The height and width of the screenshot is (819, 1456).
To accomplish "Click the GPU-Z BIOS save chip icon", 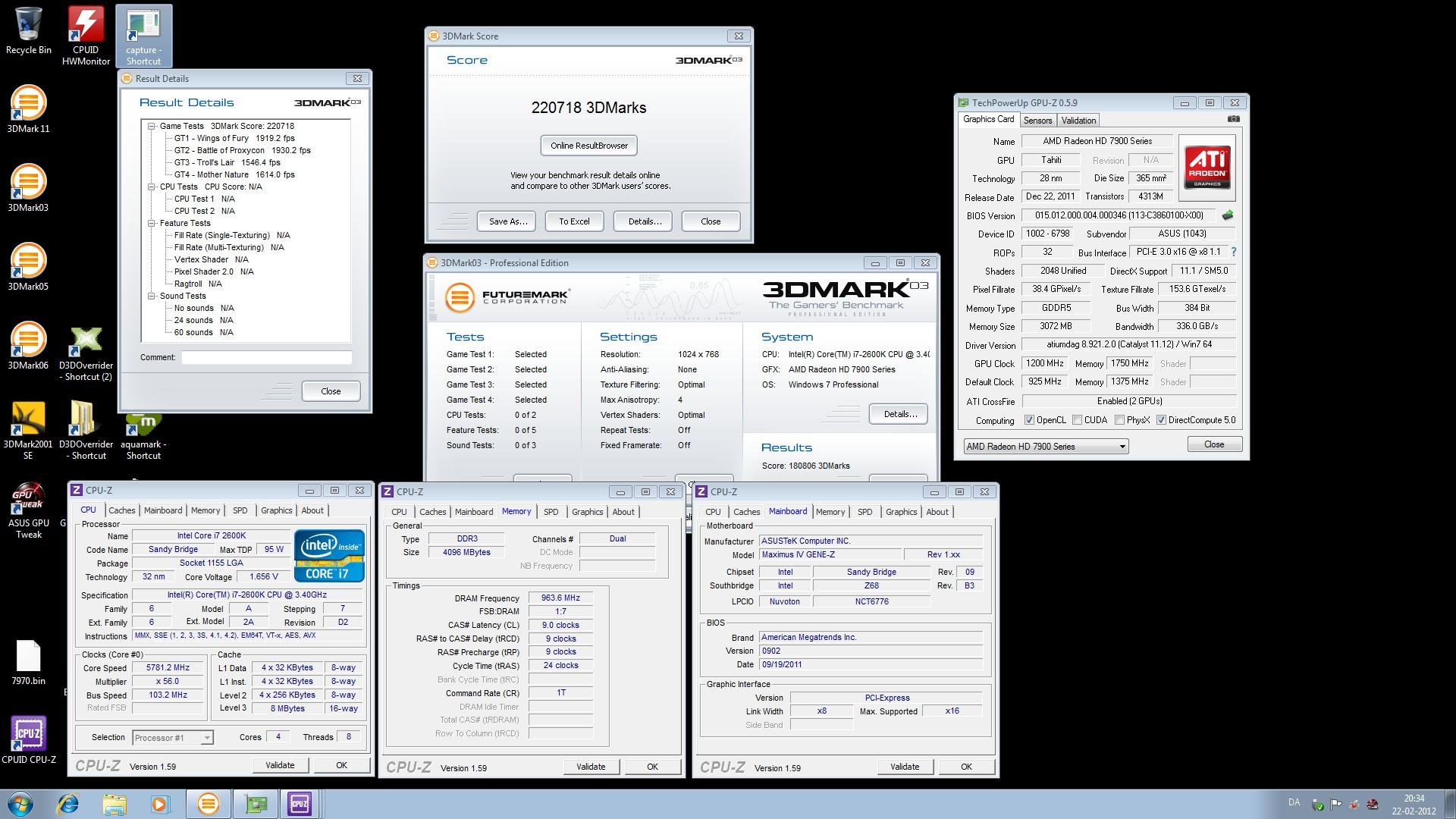I will (x=1228, y=215).
